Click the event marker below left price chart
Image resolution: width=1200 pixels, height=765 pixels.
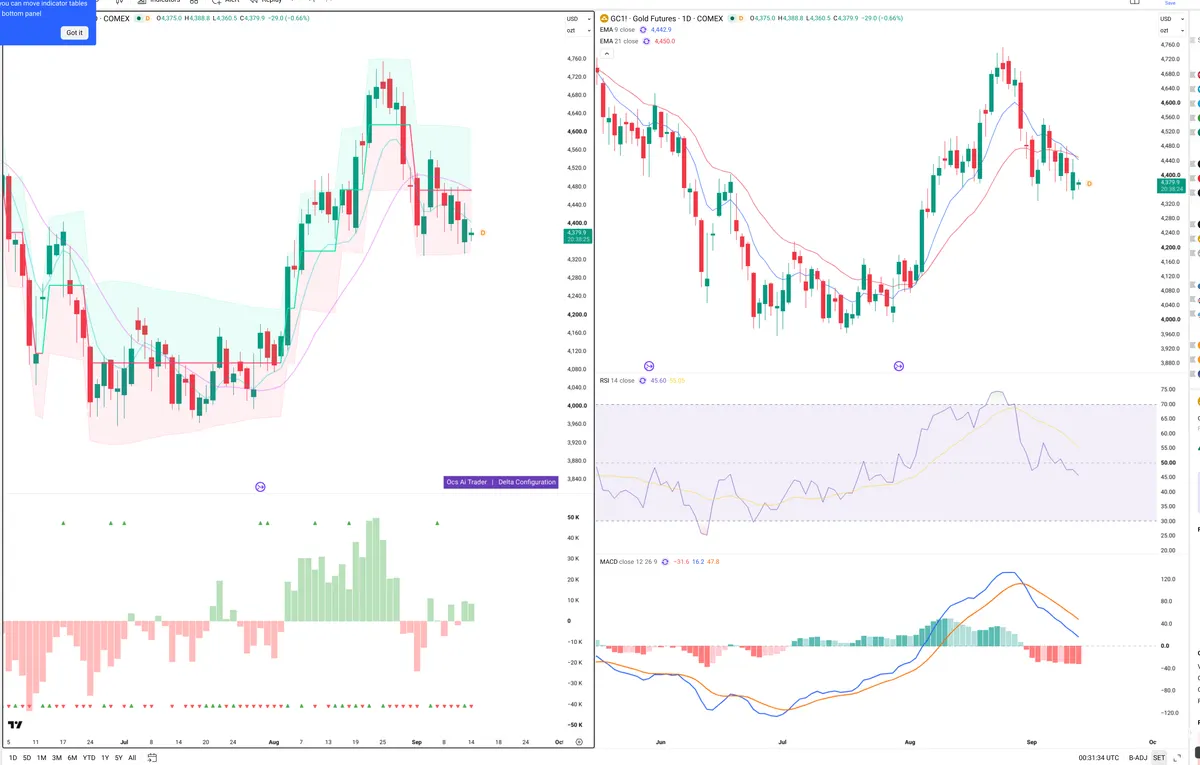tap(260, 487)
